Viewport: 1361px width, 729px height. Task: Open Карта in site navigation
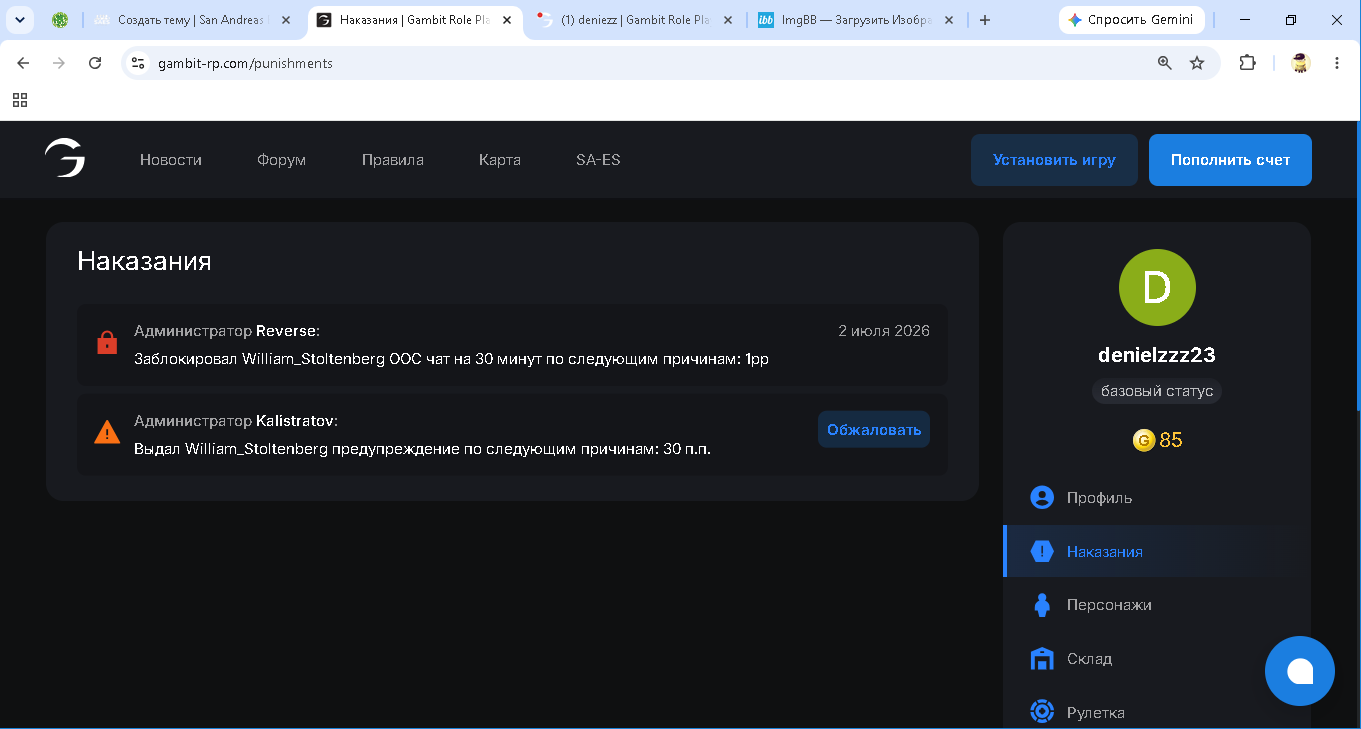coord(500,160)
